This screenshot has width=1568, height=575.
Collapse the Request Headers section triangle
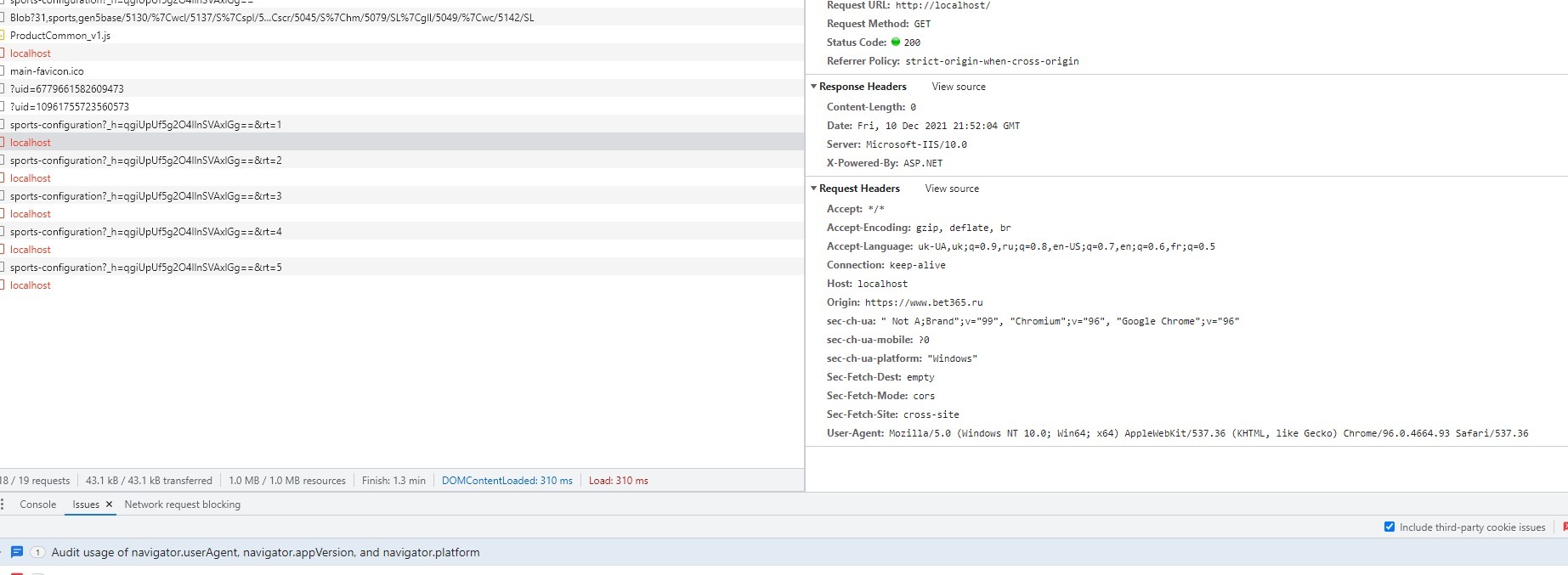coord(813,189)
